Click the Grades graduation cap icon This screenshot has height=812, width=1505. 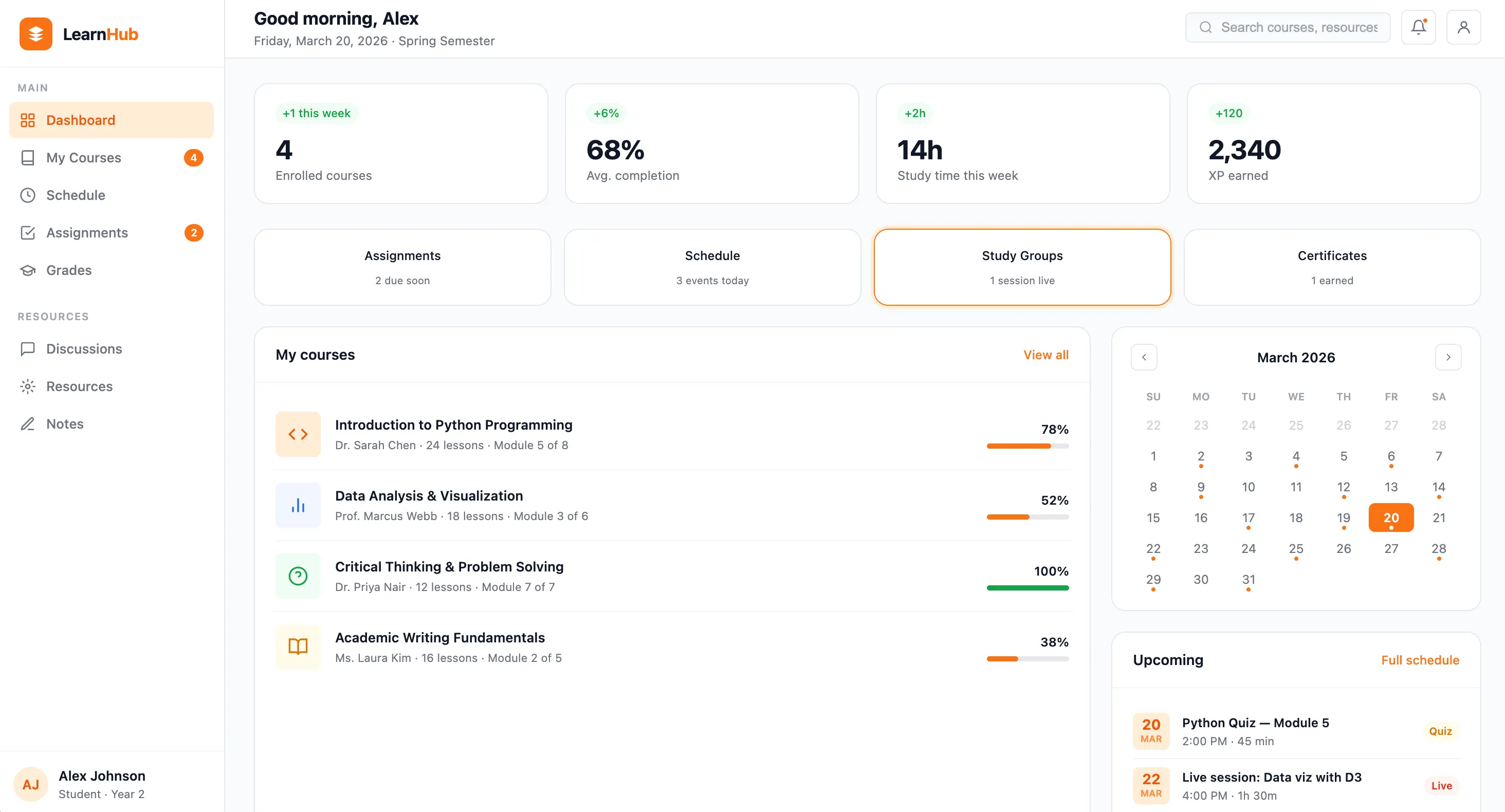tap(27, 270)
